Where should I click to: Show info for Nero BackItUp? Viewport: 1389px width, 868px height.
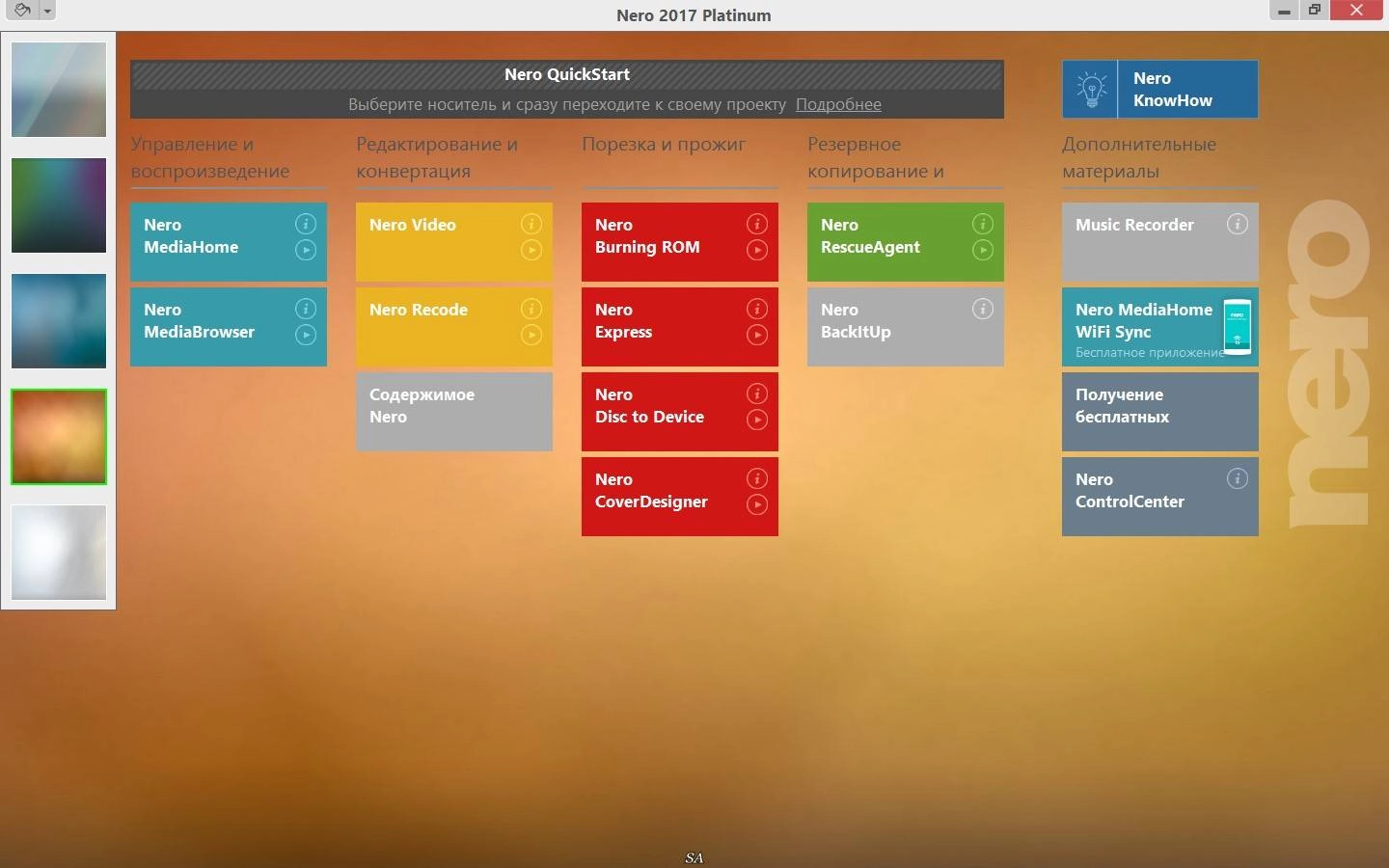[x=983, y=309]
